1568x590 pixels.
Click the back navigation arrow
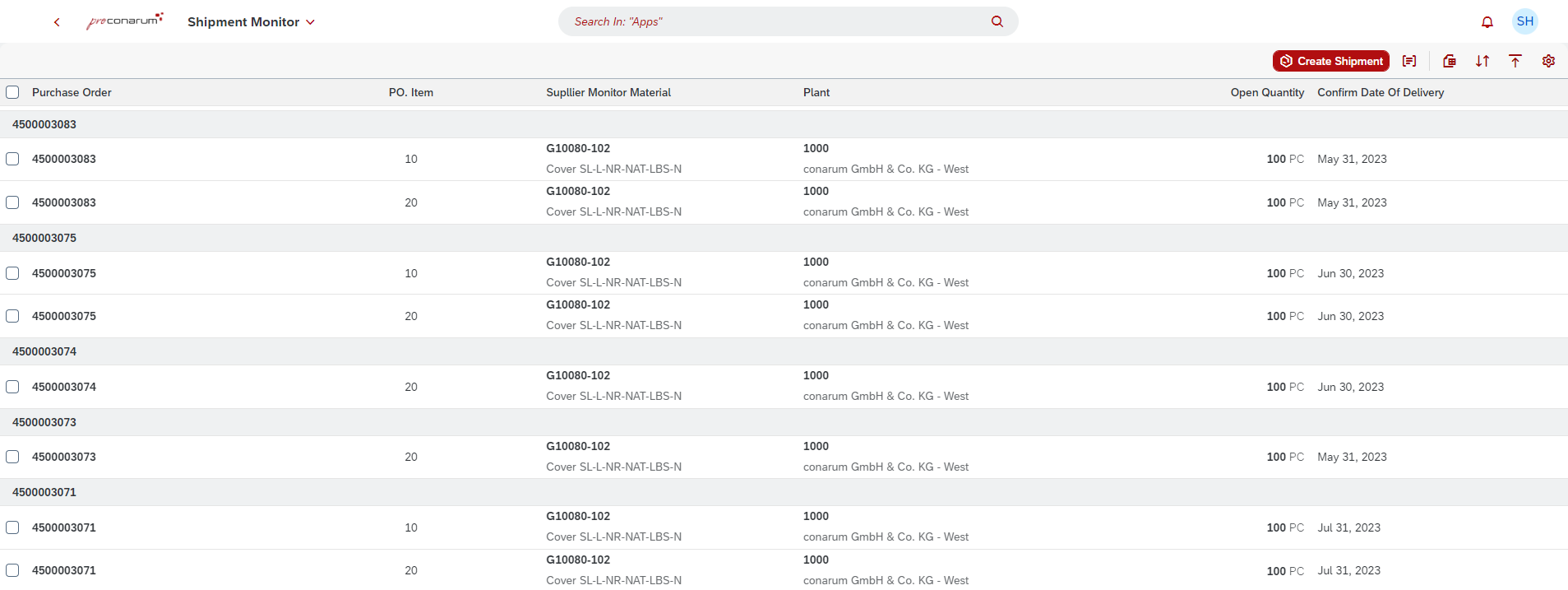point(57,22)
